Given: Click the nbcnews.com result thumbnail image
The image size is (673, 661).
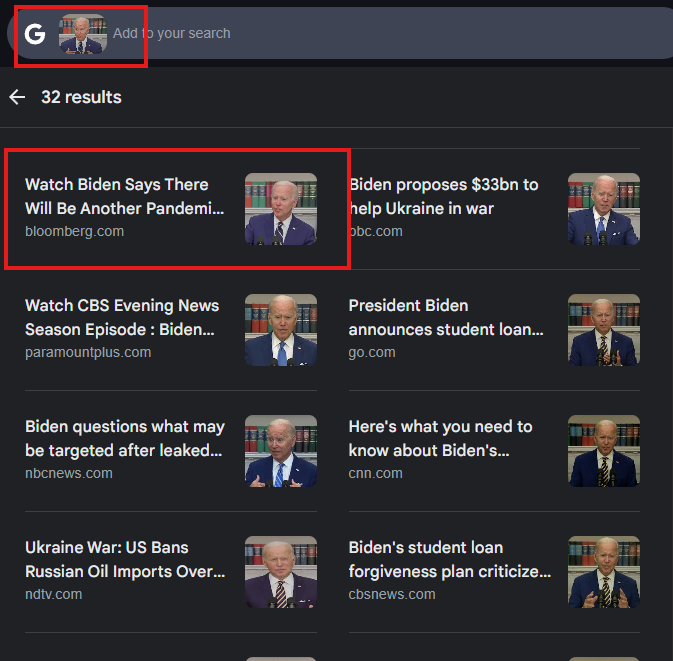Looking at the screenshot, I should click(281, 451).
